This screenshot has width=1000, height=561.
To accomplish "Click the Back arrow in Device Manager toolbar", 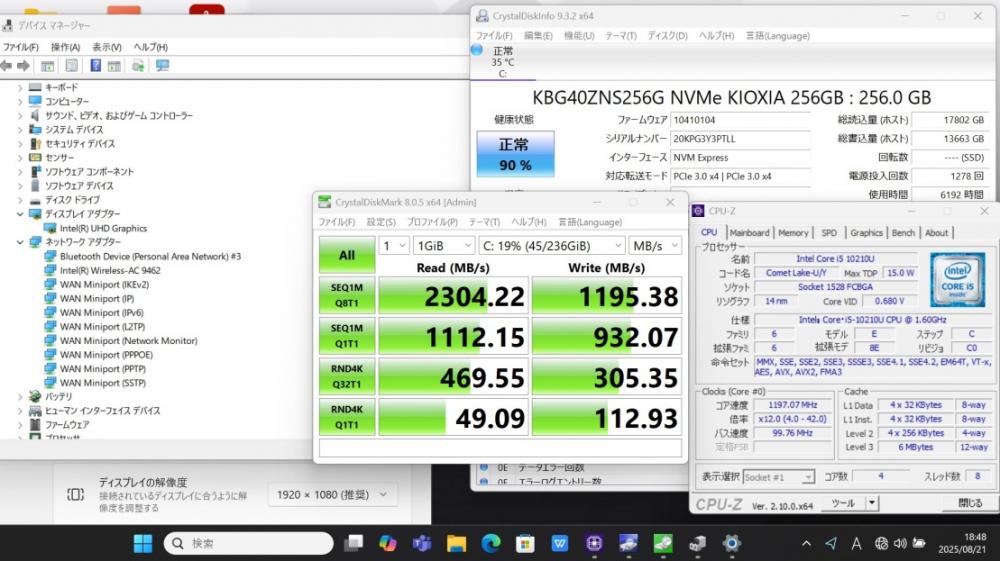I will (6, 66).
